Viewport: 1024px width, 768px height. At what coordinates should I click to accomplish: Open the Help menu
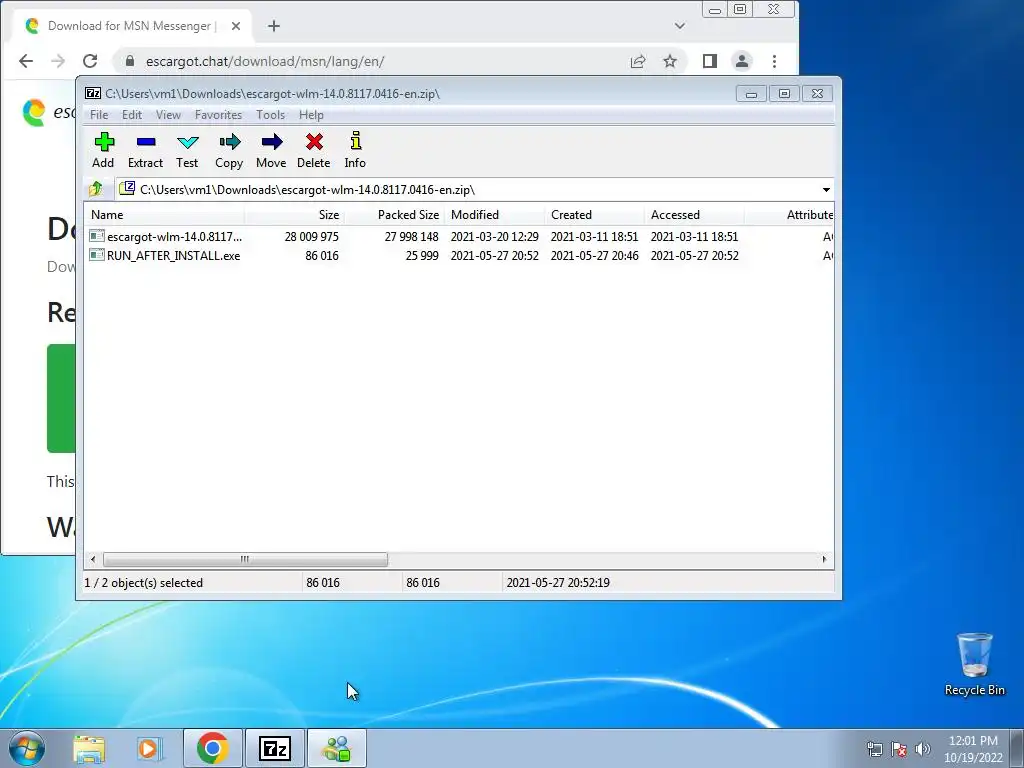[312, 115]
